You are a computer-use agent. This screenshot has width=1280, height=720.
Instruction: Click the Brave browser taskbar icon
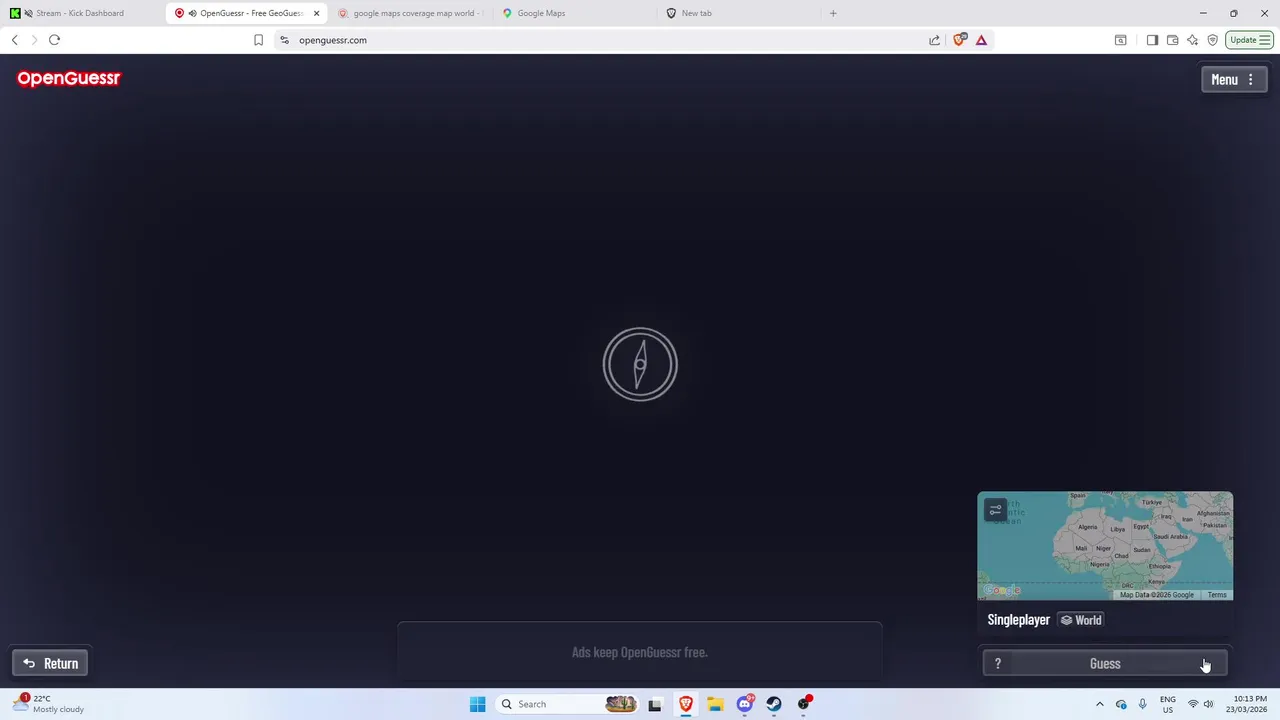click(x=686, y=704)
